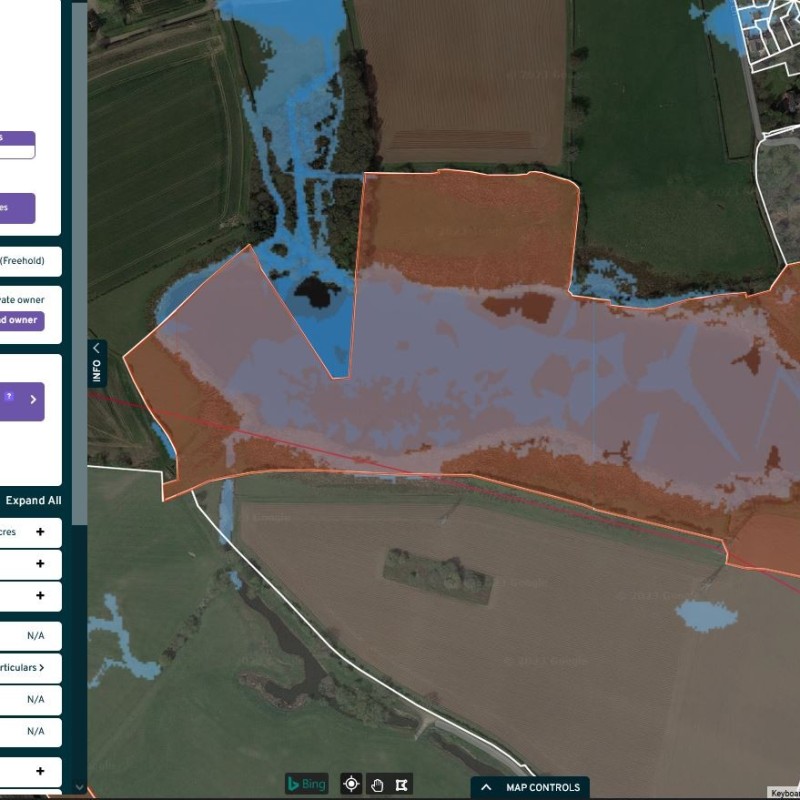Open the MAP CONTROLS panel
This screenshot has height=800, width=800.
pyautogui.click(x=530, y=787)
